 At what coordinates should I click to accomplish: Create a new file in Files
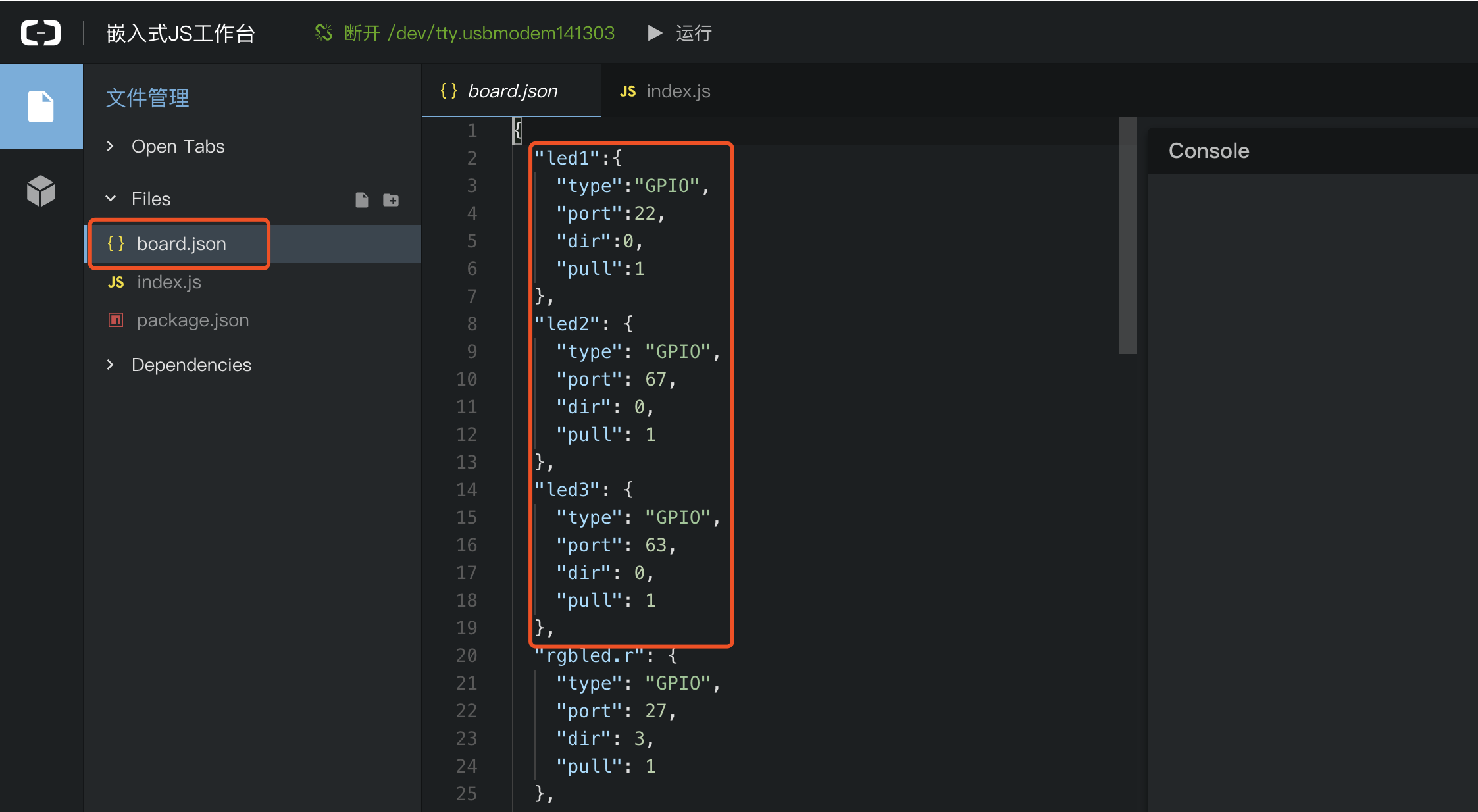point(362,200)
